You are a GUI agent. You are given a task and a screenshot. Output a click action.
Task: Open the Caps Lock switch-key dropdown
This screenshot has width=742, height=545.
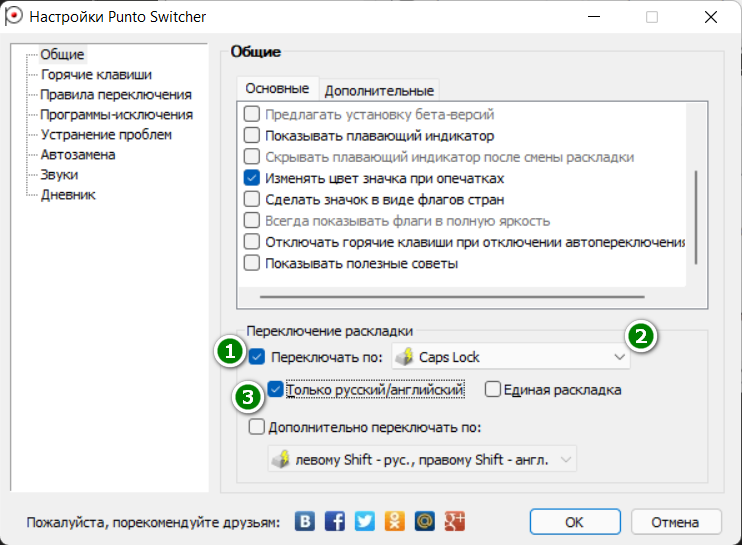click(511, 357)
